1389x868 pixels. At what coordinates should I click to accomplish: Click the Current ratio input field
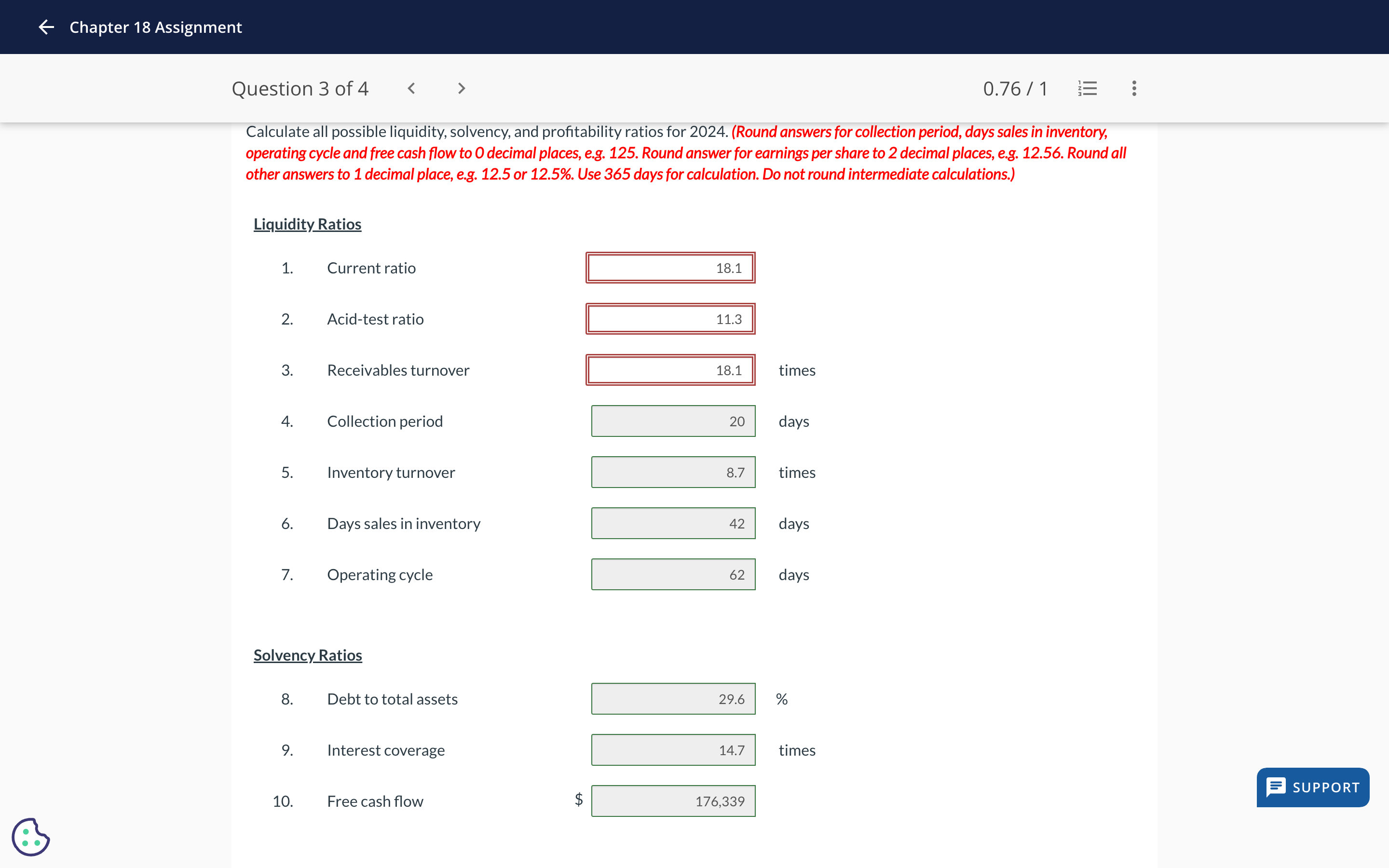(670, 268)
